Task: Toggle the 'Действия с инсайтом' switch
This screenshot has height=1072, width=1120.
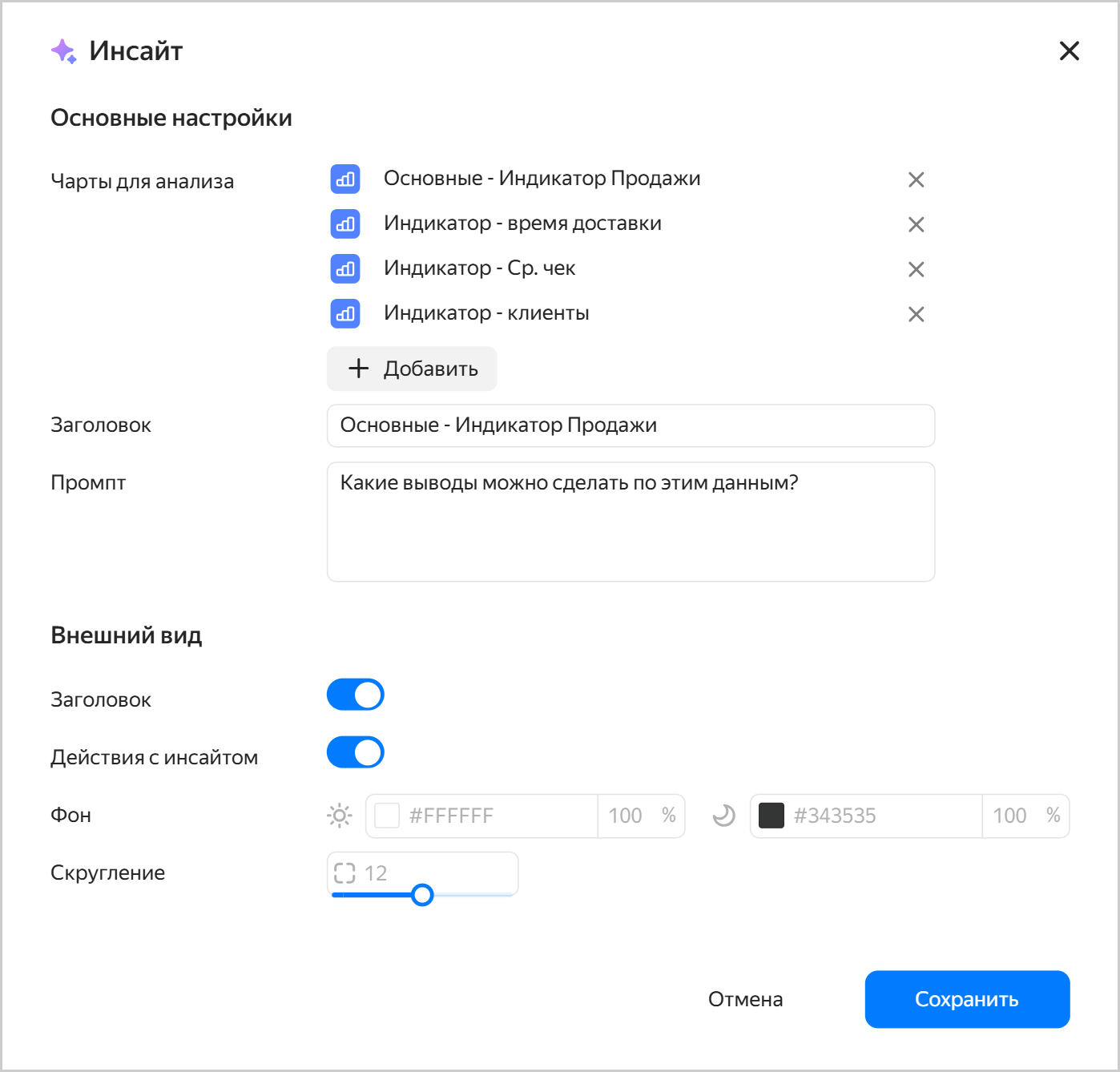Action: point(356,752)
